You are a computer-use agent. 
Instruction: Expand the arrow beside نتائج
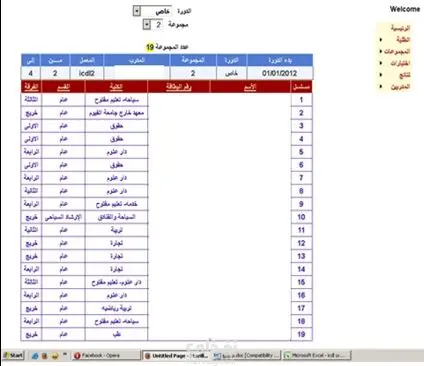(381, 75)
